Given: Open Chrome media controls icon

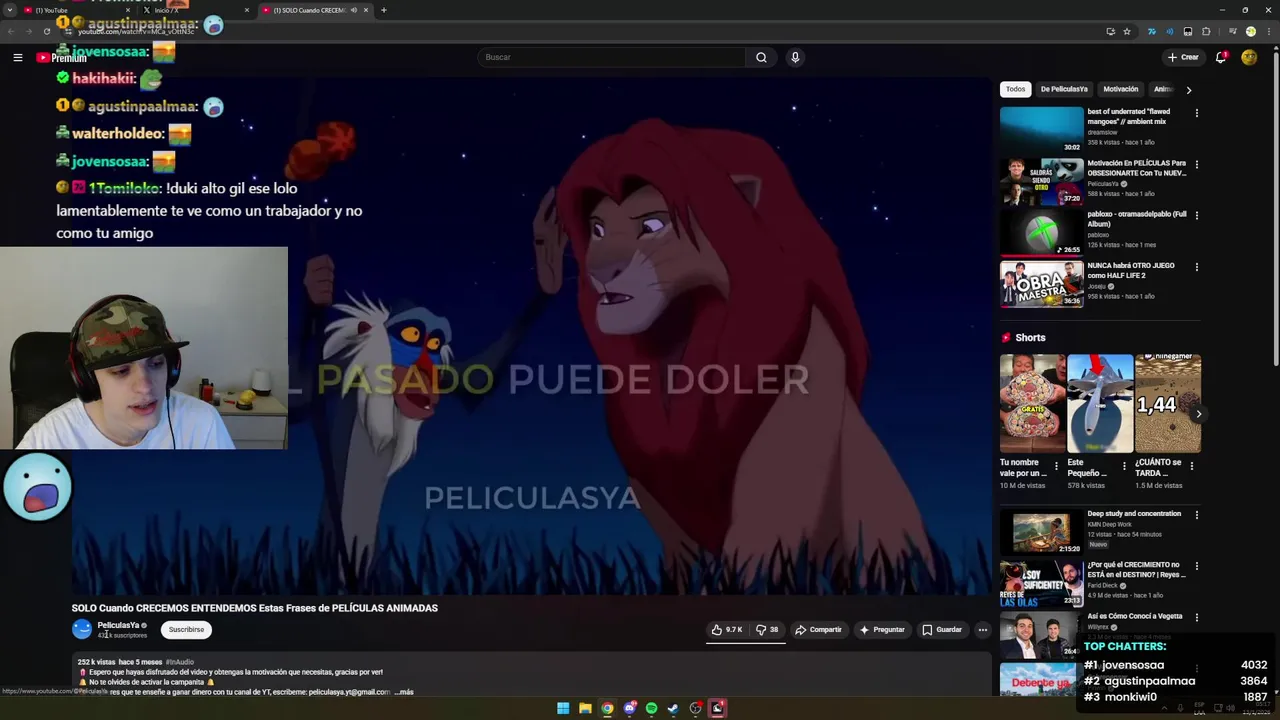Looking at the screenshot, I should click(1232, 31).
